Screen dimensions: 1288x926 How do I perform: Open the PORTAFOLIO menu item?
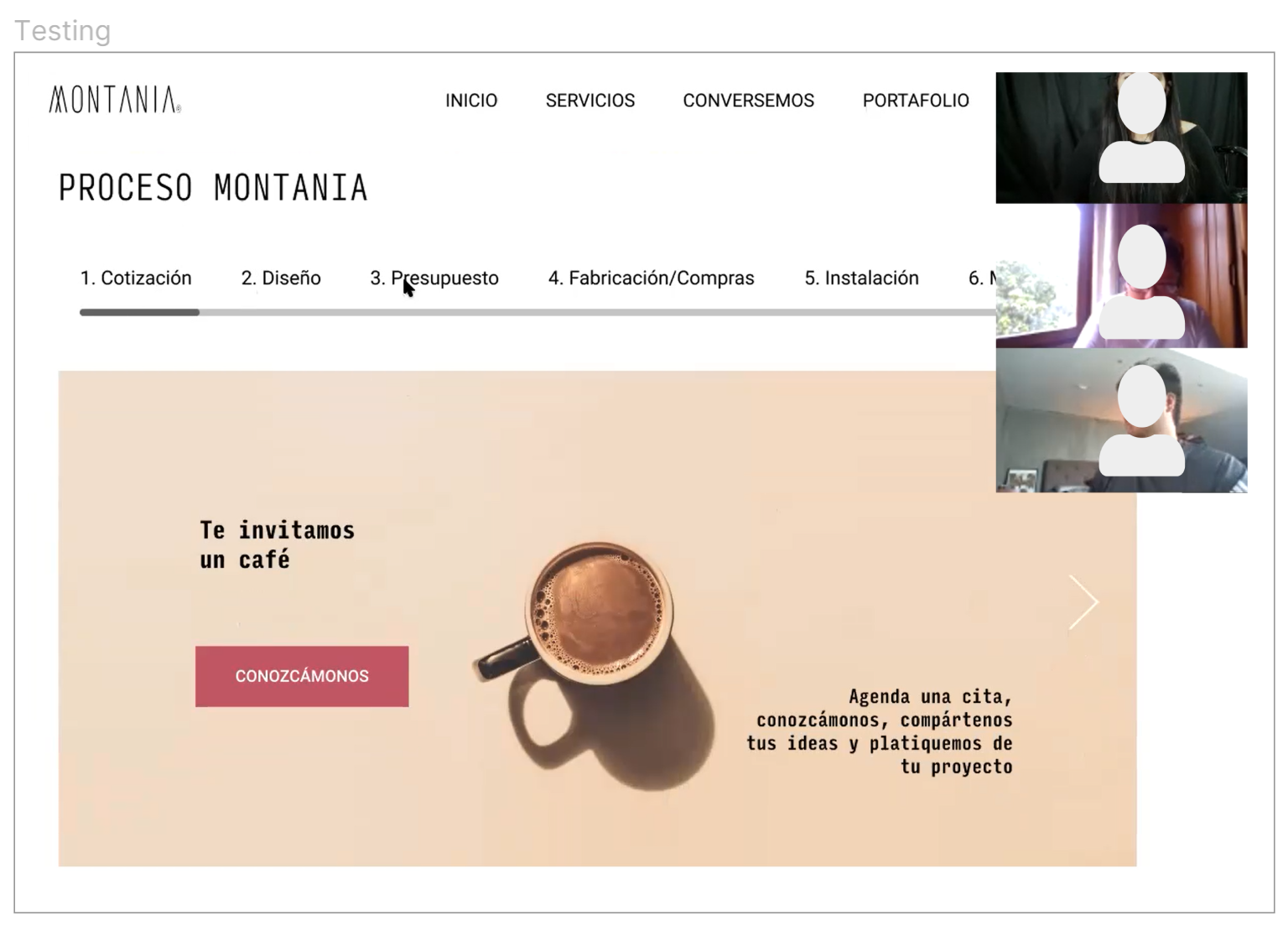click(x=916, y=101)
